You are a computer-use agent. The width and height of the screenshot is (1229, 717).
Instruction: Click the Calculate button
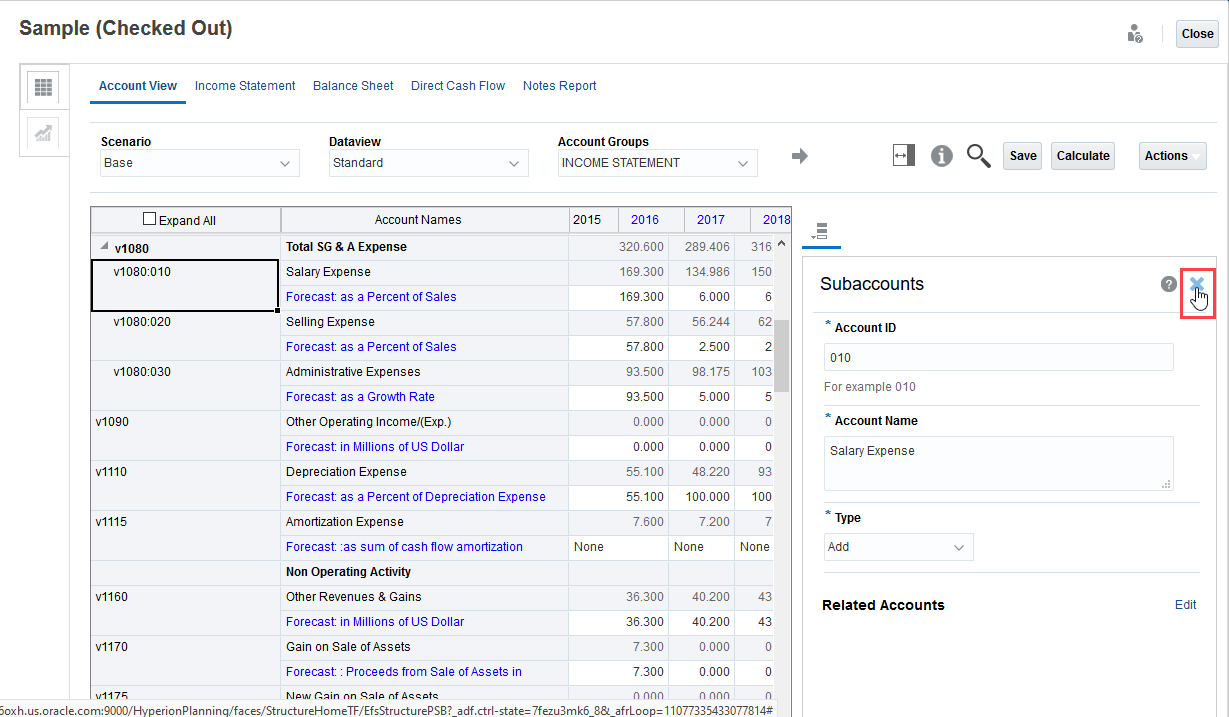[1082, 156]
